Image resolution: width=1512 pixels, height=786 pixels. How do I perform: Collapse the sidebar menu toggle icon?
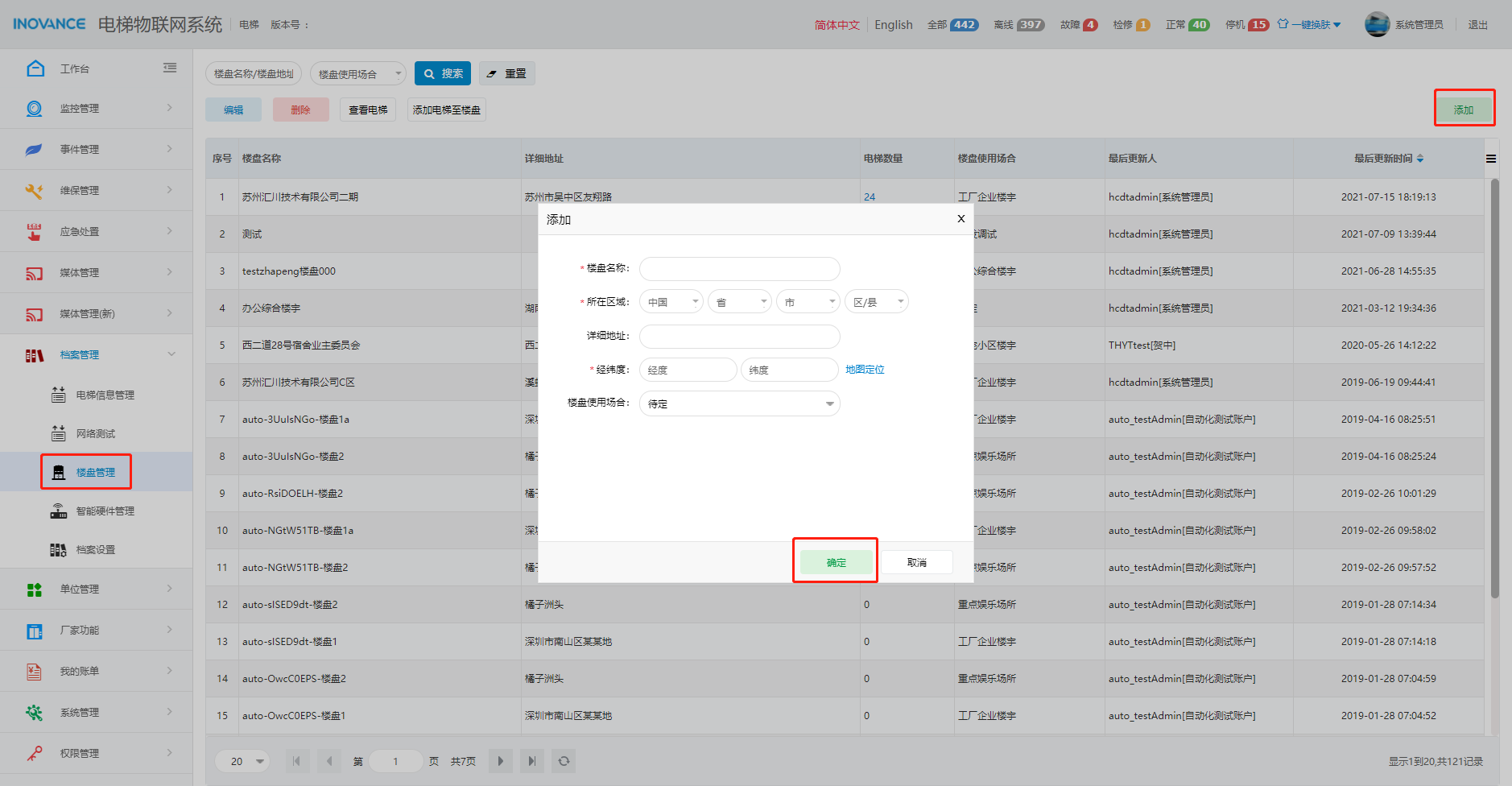pos(170,68)
